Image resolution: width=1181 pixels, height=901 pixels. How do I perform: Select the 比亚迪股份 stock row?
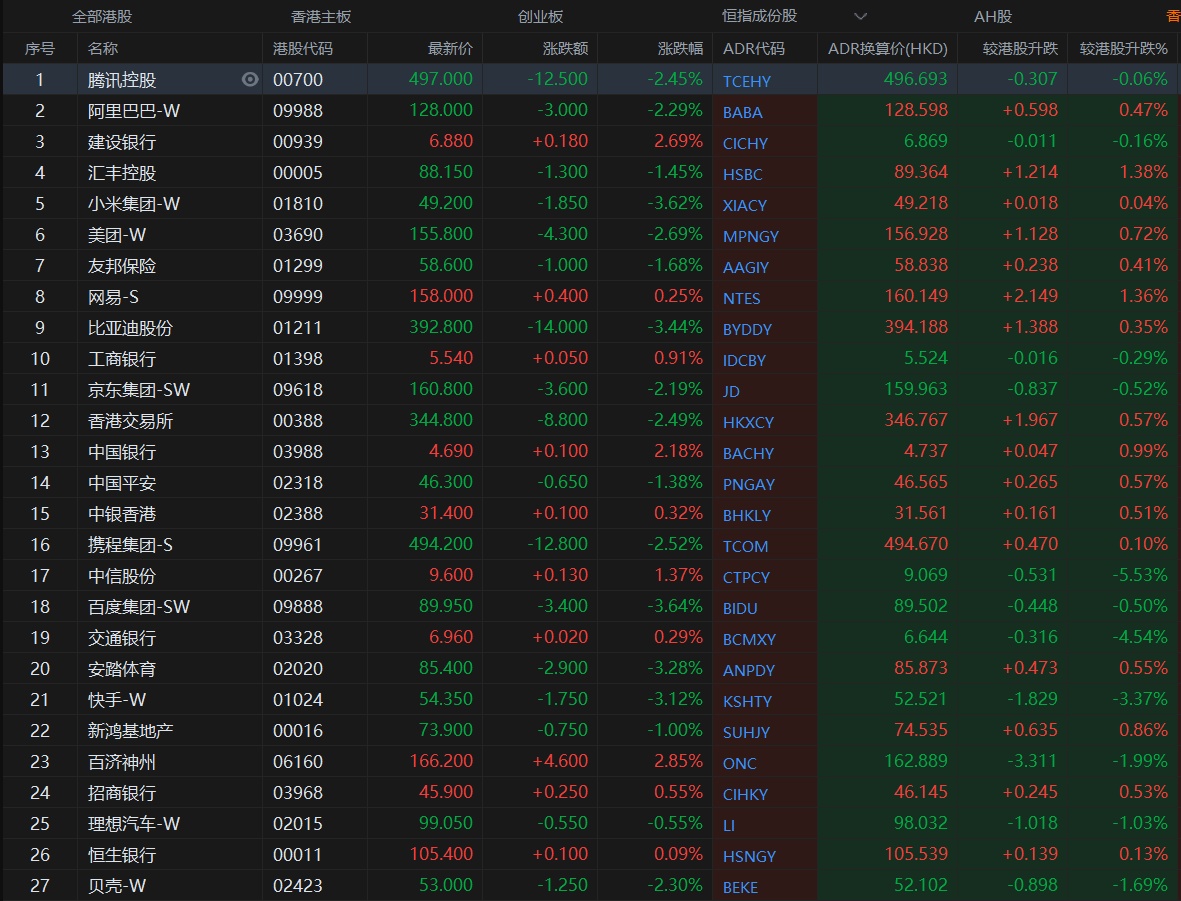tap(130, 328)
